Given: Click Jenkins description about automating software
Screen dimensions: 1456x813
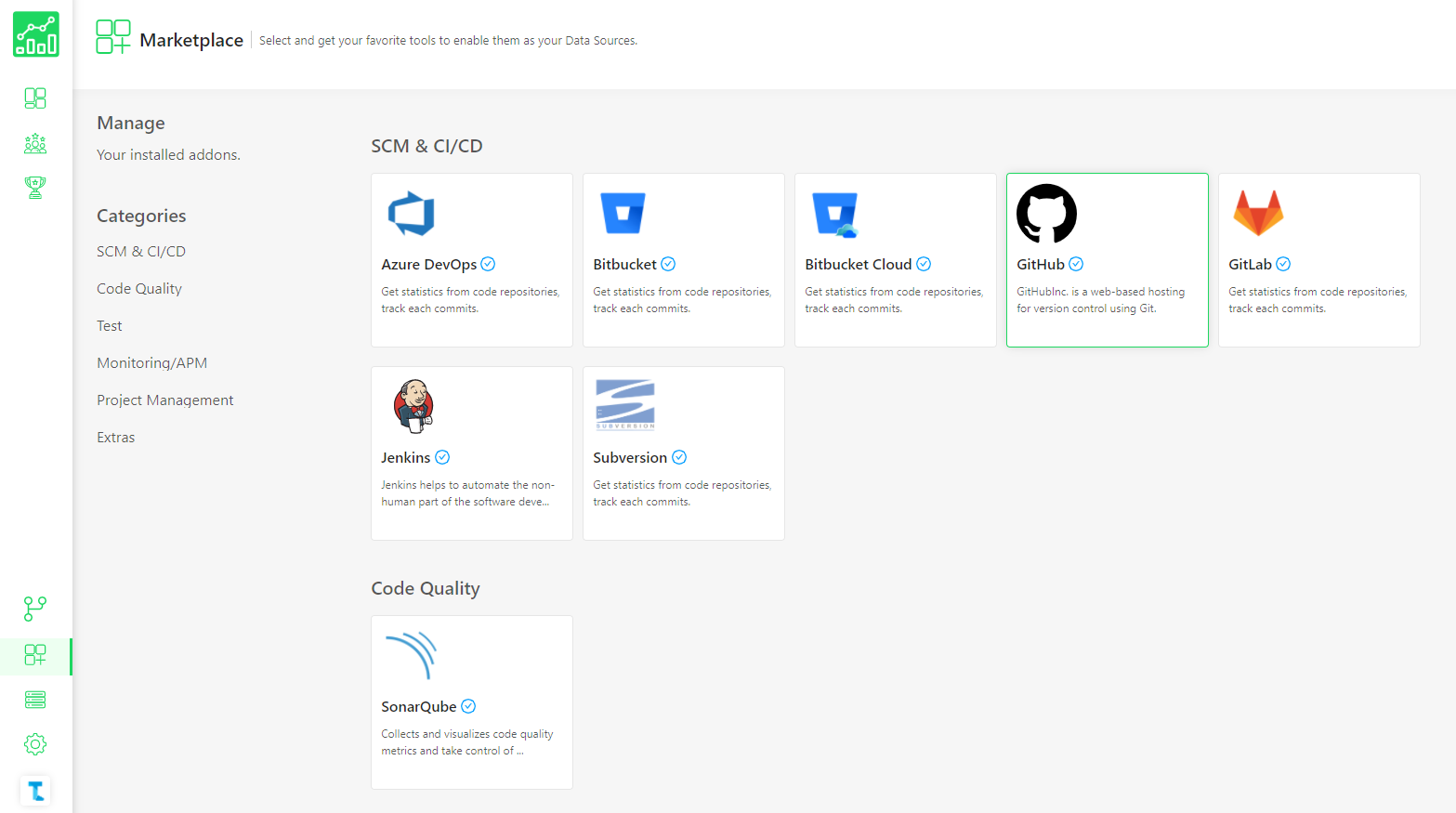Looking at the screenshot, I should [467, 493].
